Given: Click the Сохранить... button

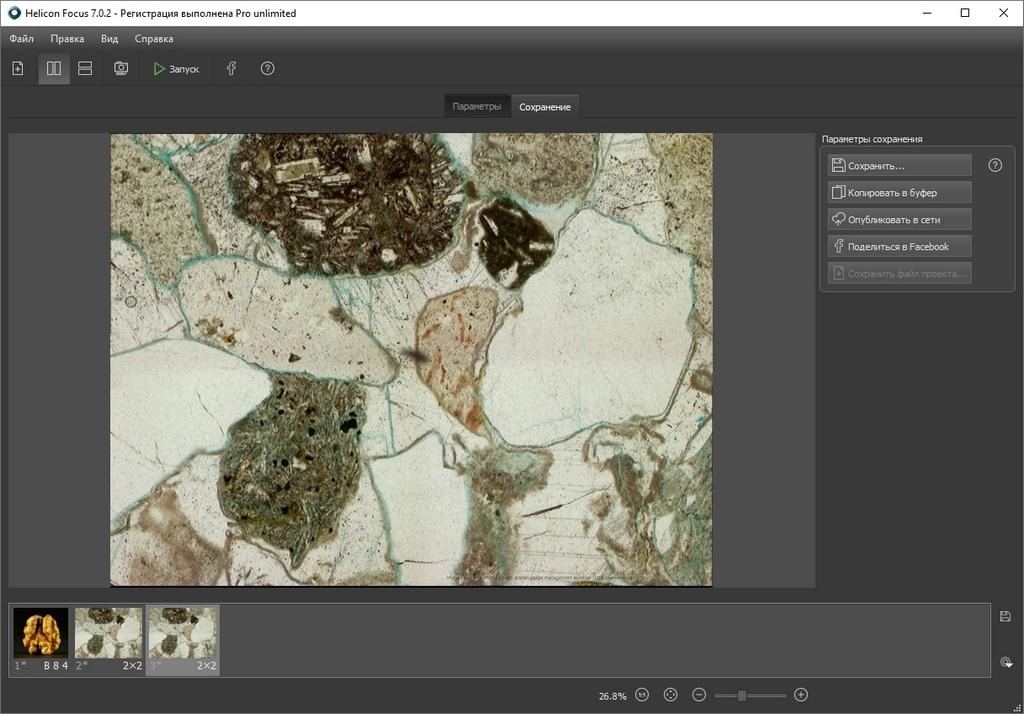Looking at the screenshot, I should pyautogui.click(x=899, y=166).
